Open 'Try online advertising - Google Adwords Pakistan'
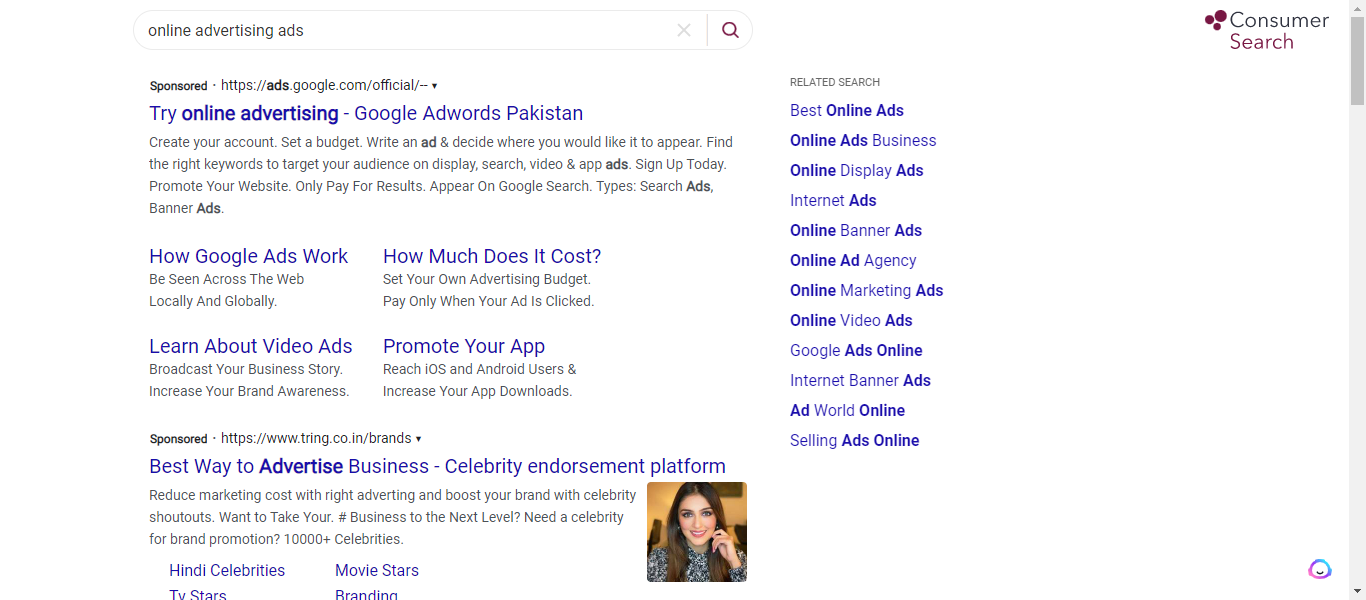The height and width of the screenshot is (600, 1366). (366, 113)
